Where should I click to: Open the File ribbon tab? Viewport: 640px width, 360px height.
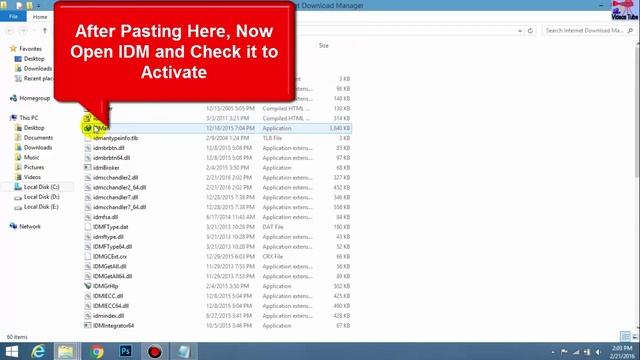13,17
